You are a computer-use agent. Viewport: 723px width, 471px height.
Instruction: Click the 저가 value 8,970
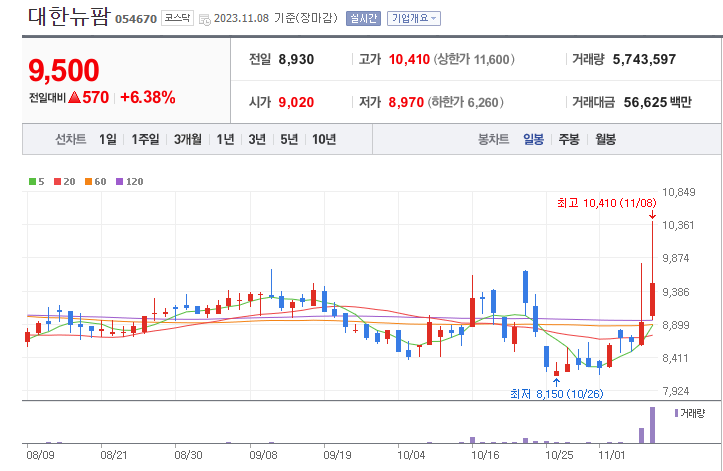[406, 102]
